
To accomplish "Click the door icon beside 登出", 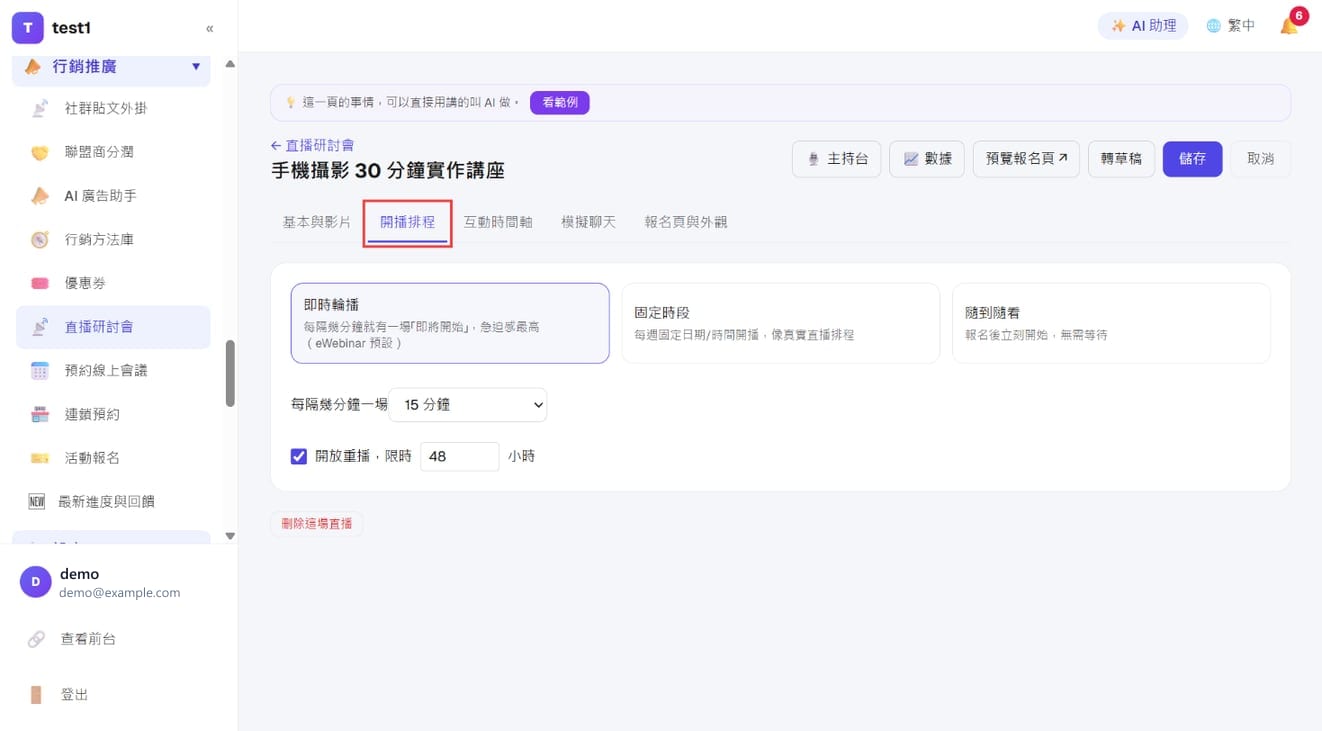I will coord(37,694).
